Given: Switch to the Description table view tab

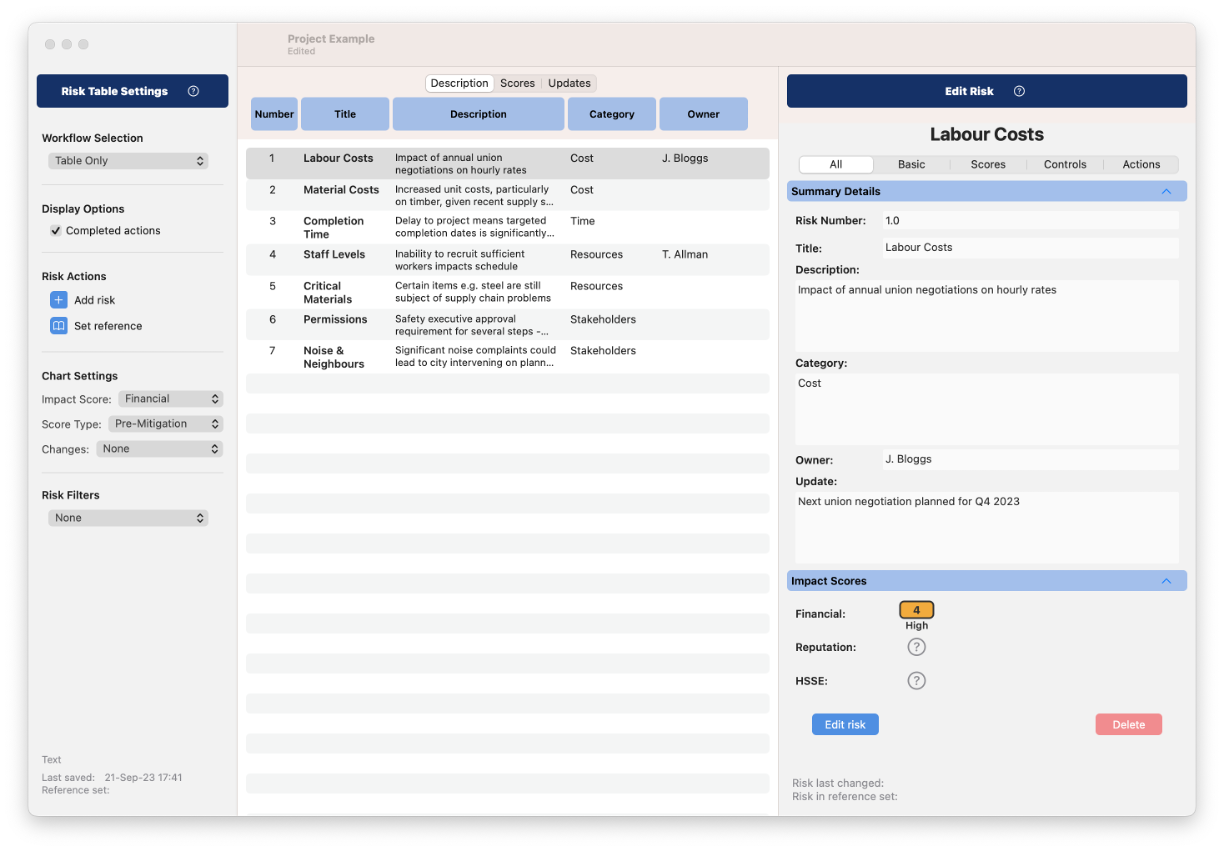Looking at the screenshot, I should [459, 83].
